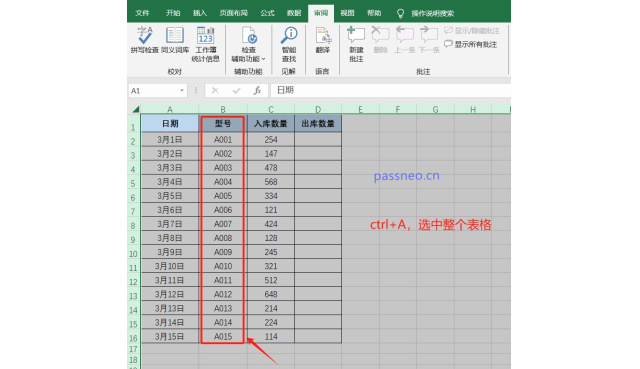
Task: Go to next comment 下一条
Action: [429, 40]
